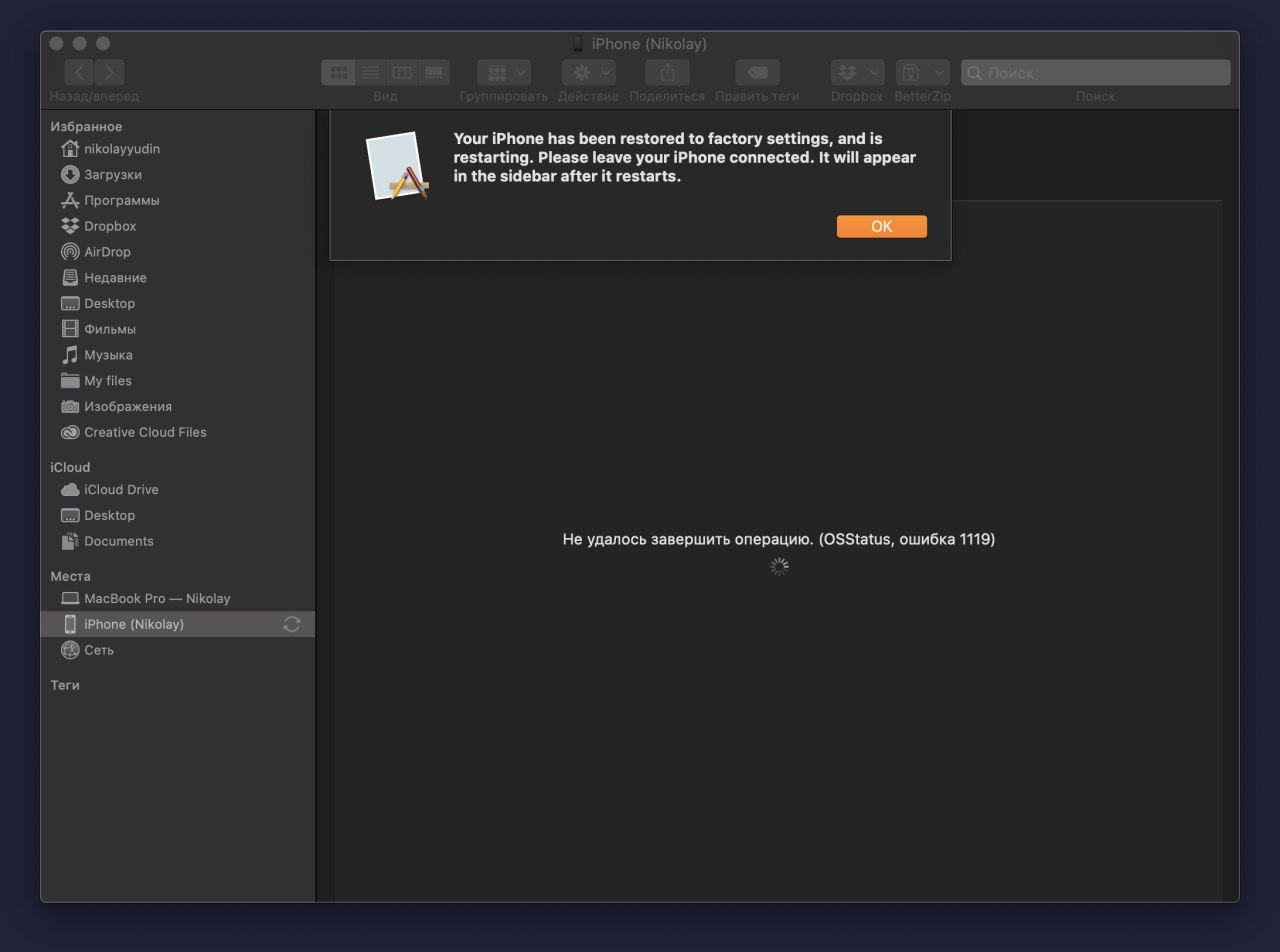Screen dimensions: 1280x952
Task: Open Недавние in the sidebar
Action: pos(178,278)
